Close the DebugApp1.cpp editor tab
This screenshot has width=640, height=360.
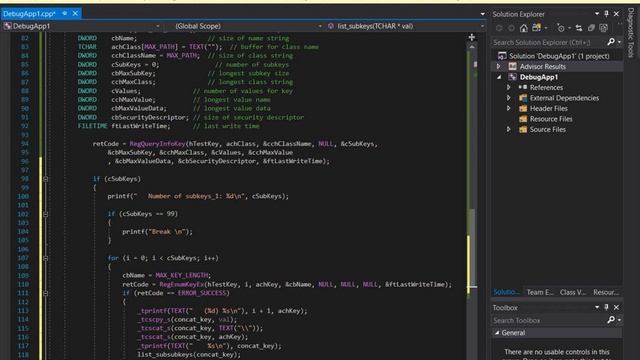coord(75,13)
